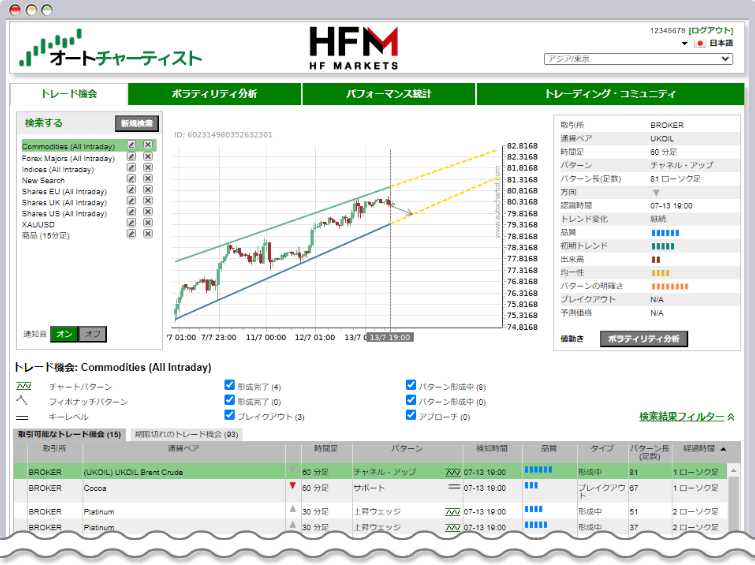Screen dimensions: 755x565
Task: Uncheck the パターン形成中 (8) checkbox
Action: point(411,386)
